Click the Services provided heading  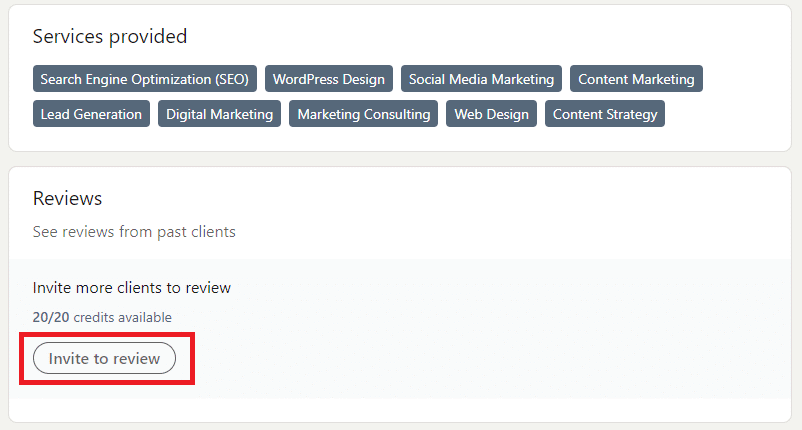[110, 36]
